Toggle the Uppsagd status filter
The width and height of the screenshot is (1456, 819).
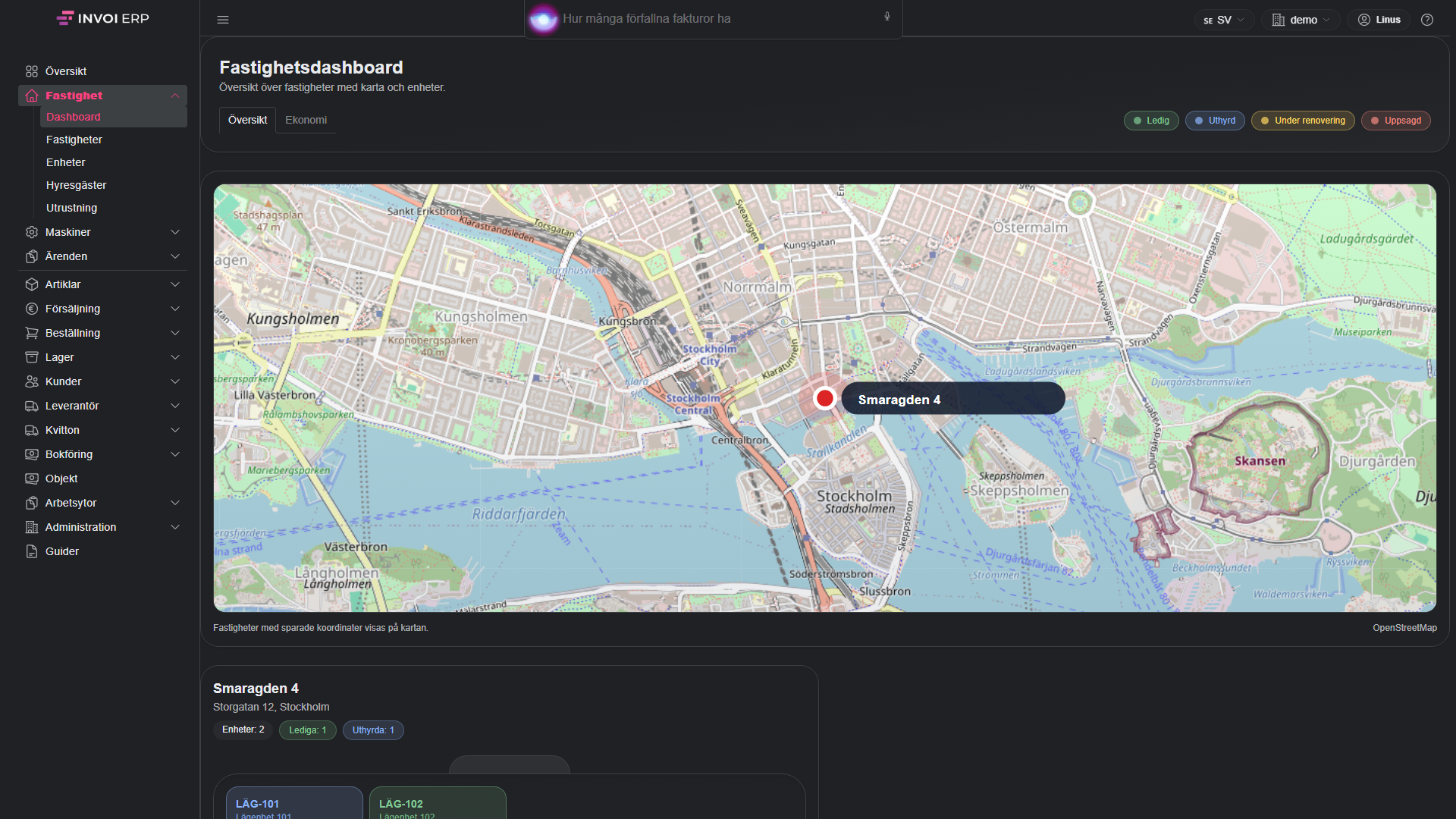[1396, 121]
